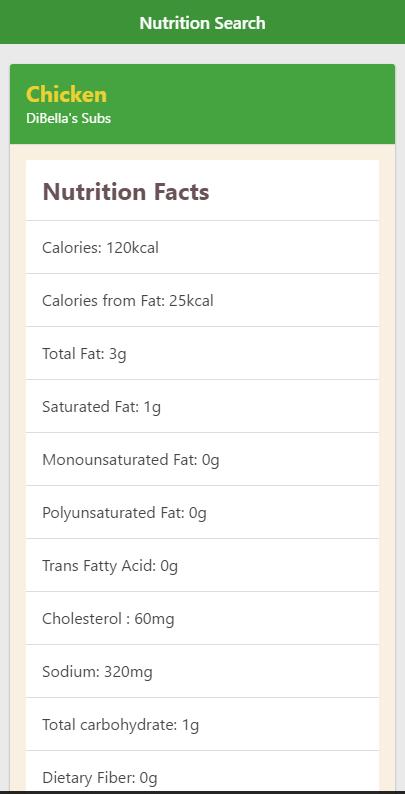405x794 pixels.
Task: Click the 60mg cholesterol value
Action: (x=154, y=619)
